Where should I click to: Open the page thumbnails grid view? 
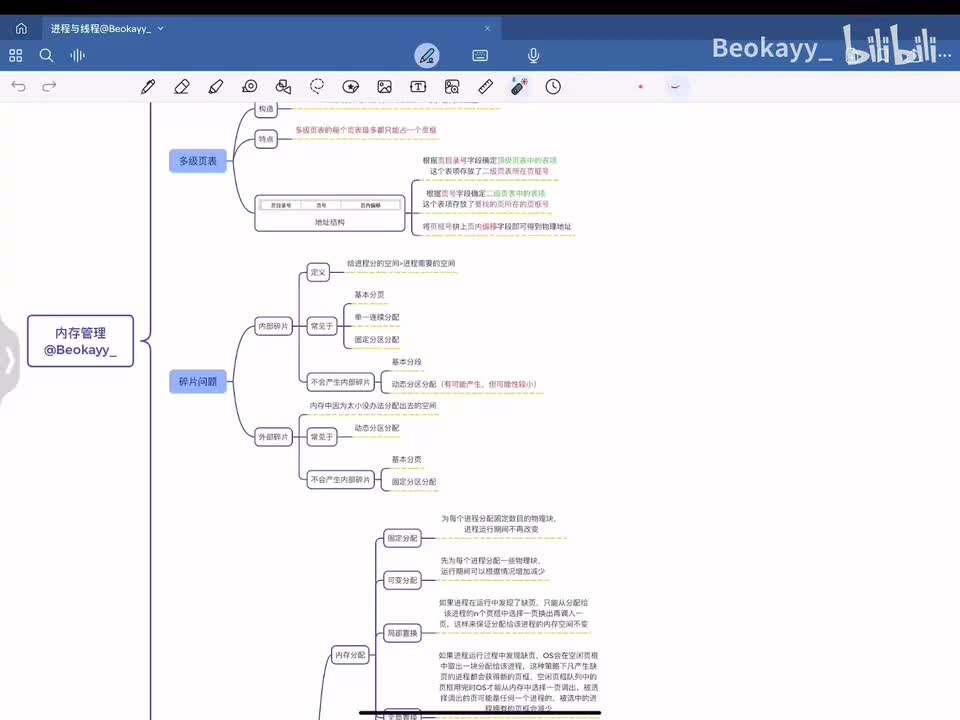[x=16, y=56]
